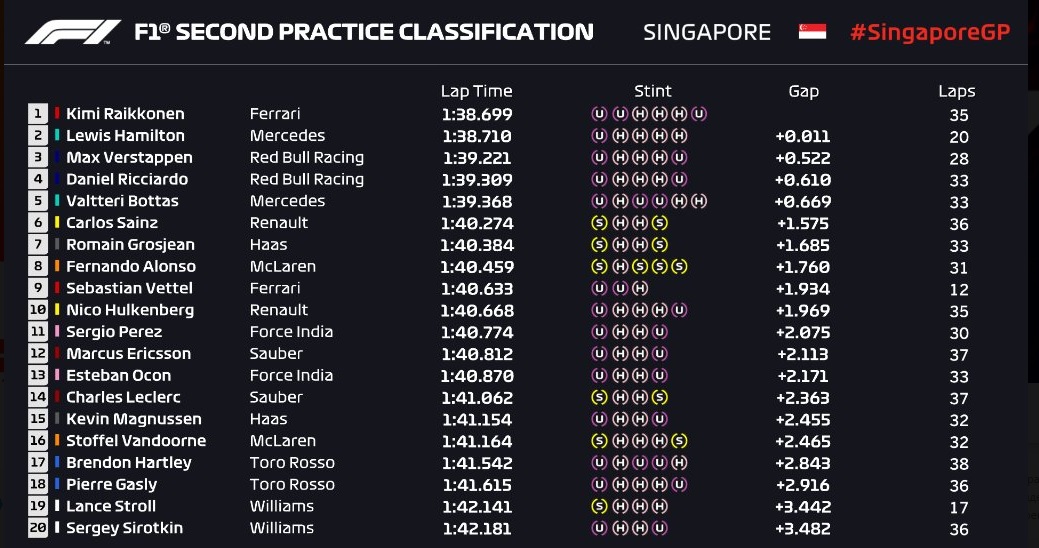This screenshot has width=1039, height=548.
Task: Click the SINGAPORE title text
Action: [x=707, y=32]
